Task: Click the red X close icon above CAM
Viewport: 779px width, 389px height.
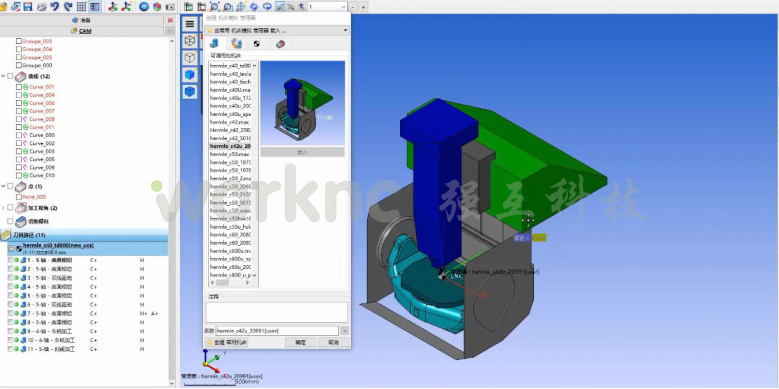Action: click(x=170, y=20)
